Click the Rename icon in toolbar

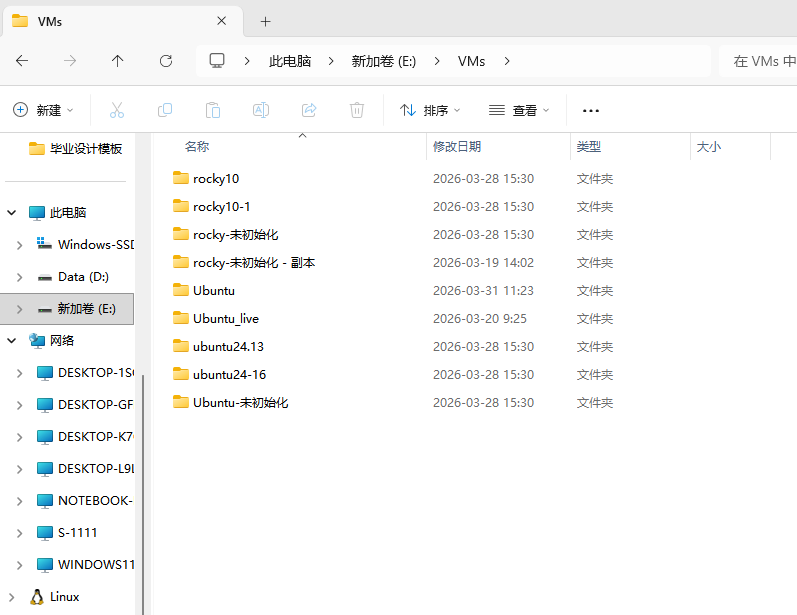pyautogui.click(x=261, y=110)
